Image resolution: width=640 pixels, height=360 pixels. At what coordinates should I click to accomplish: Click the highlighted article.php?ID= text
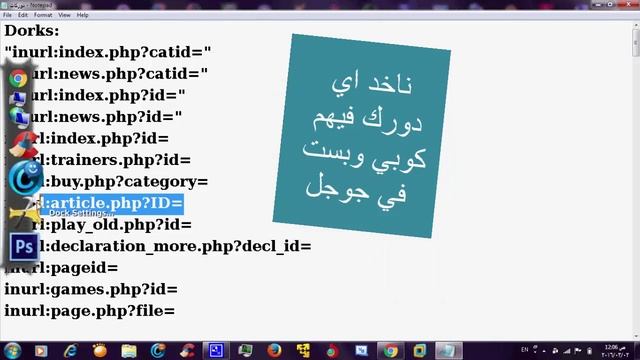point(112,203)
